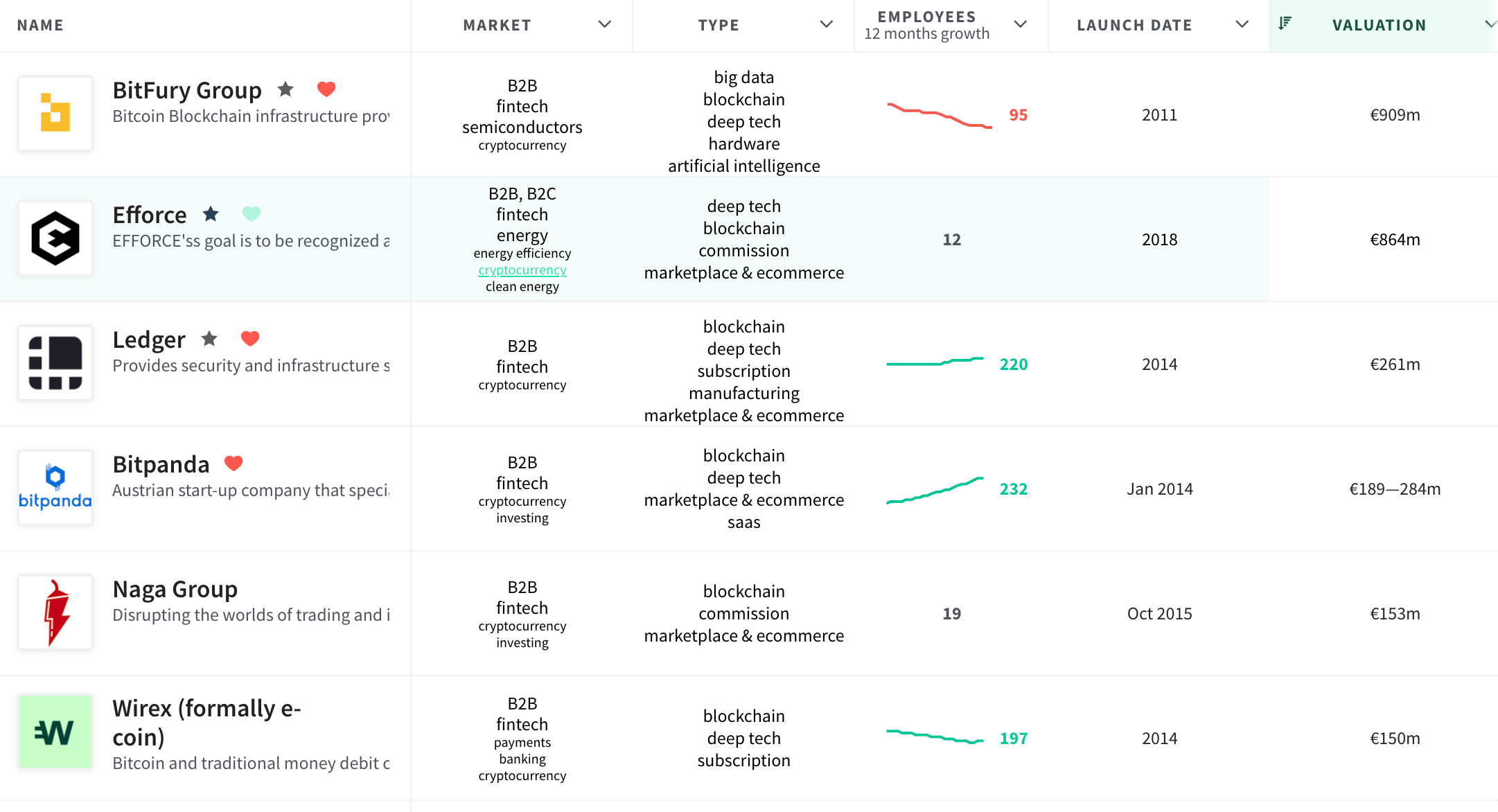This screenshot has width=1498, height=812.
Task: Expand the Launch Date column dropdown
Action: [x=1242, y=24]
